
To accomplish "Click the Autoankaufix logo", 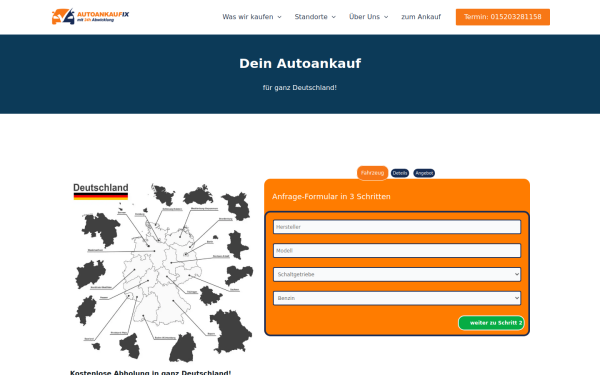I will 90,16.
